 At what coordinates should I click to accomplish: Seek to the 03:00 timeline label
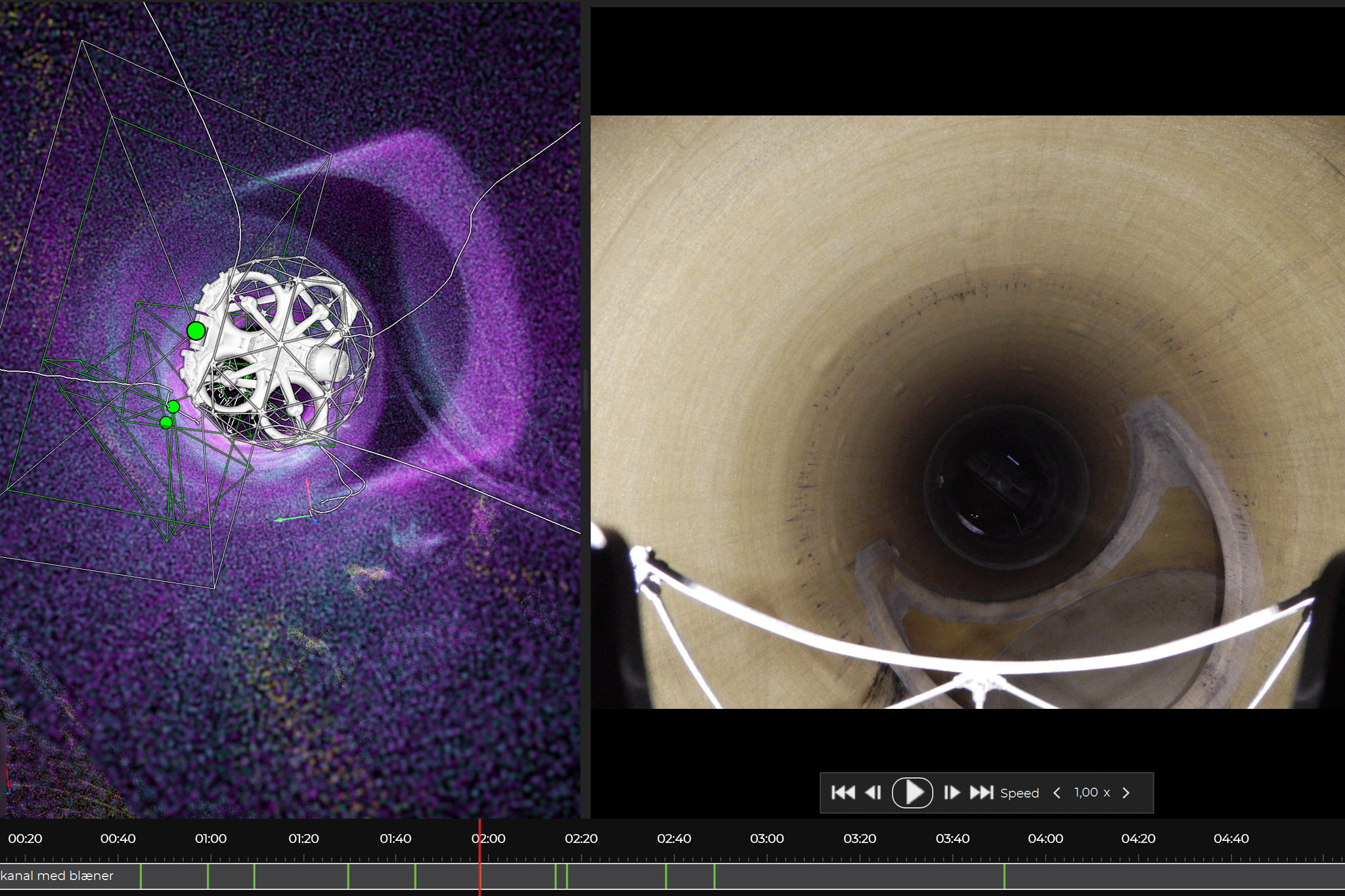[x=766, y=839]
